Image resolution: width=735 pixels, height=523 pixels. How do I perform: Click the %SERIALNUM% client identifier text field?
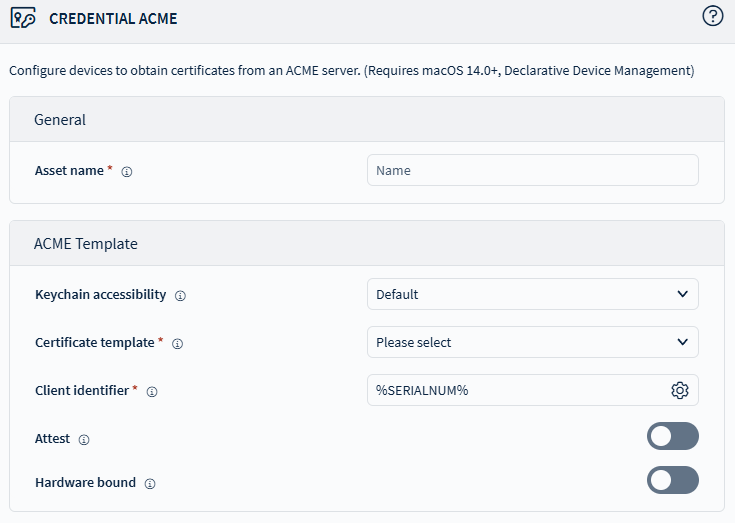click(x=515, y=390)
